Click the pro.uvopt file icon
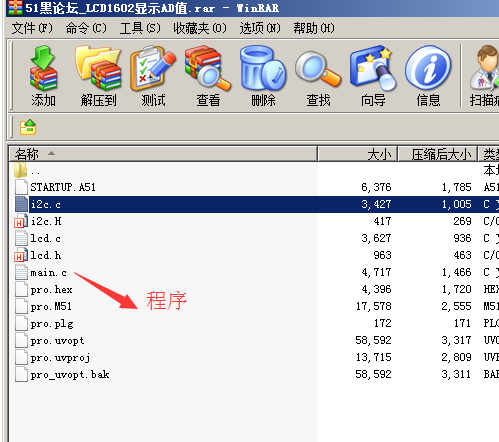The image size is (499, 442). 21,340
